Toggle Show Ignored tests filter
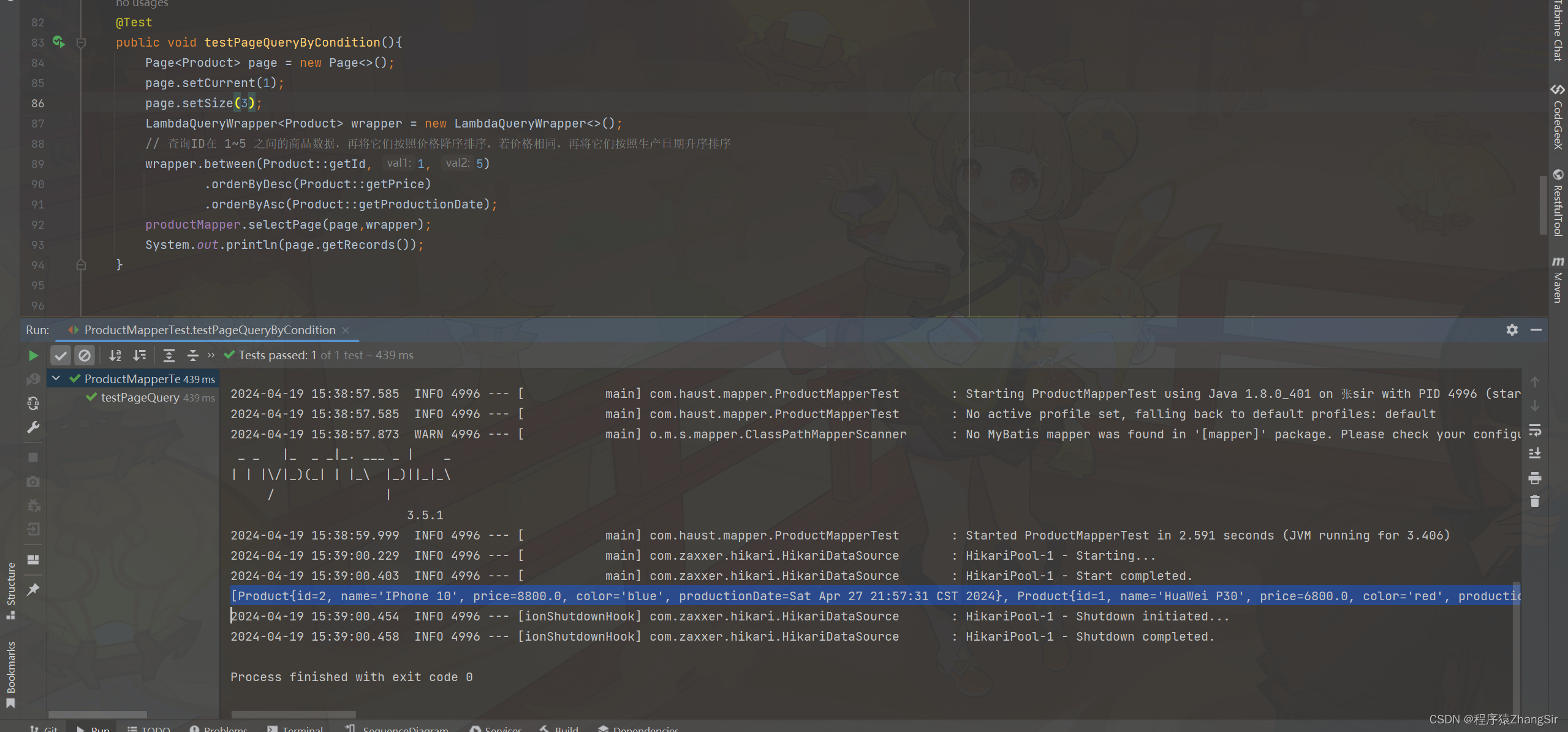1568x732 pixels. (85, 356)
